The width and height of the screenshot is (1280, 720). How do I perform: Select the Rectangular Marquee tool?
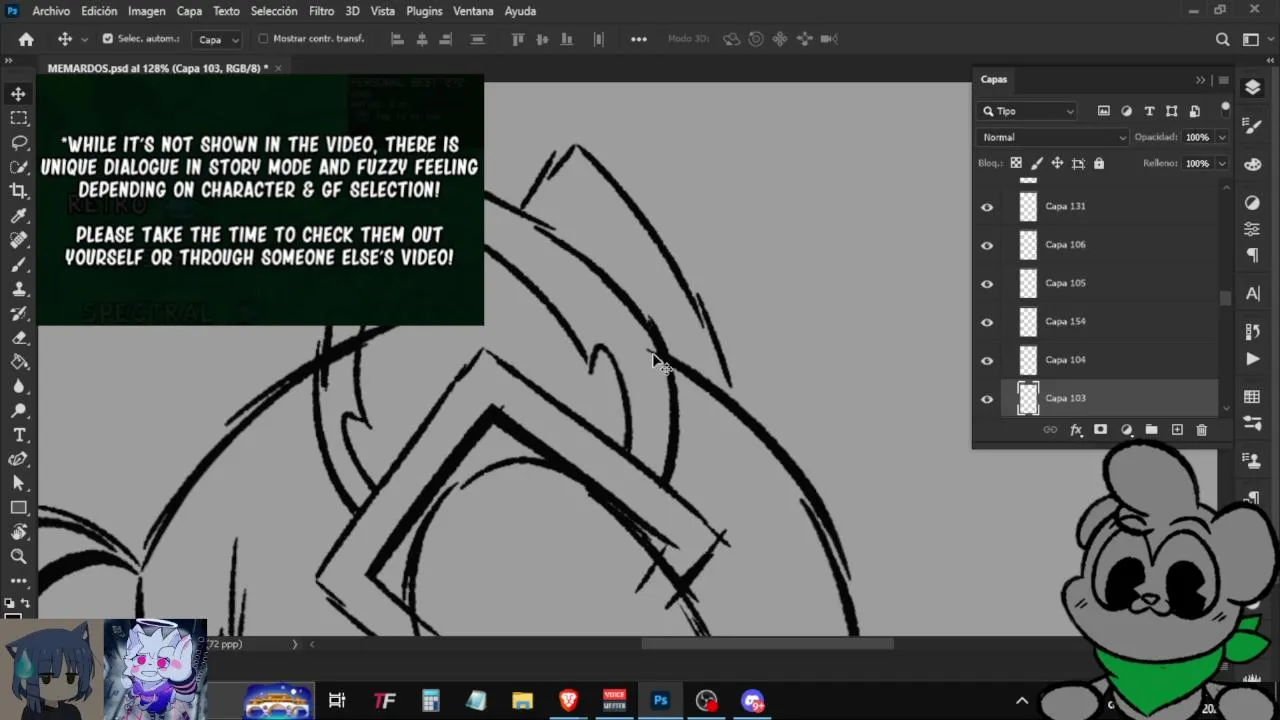tap(19, 118)
